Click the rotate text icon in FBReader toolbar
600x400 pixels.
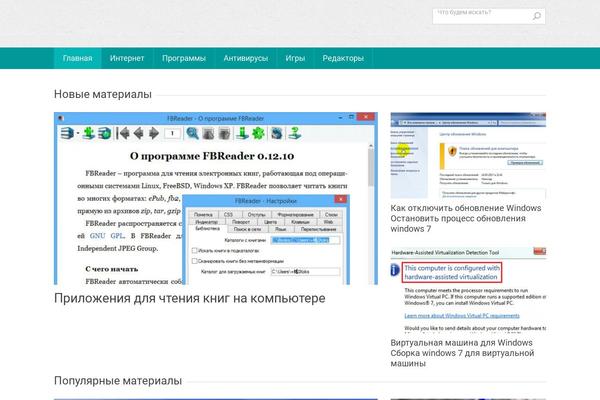click(x=276, y=133)
